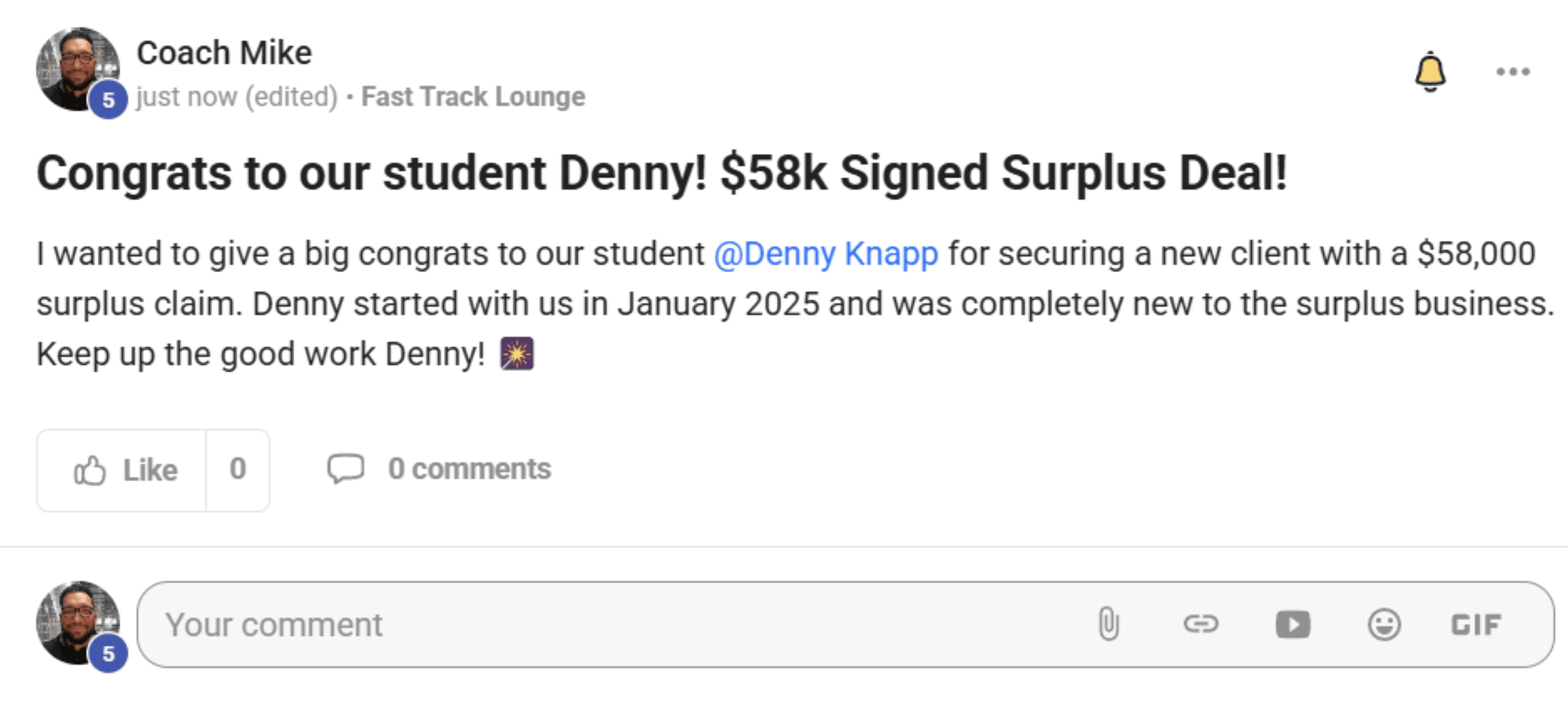Image resolution: width=1568 pixels, height=716 pixels.
Task: Open the emoji picker
Action: point(1384,625)
